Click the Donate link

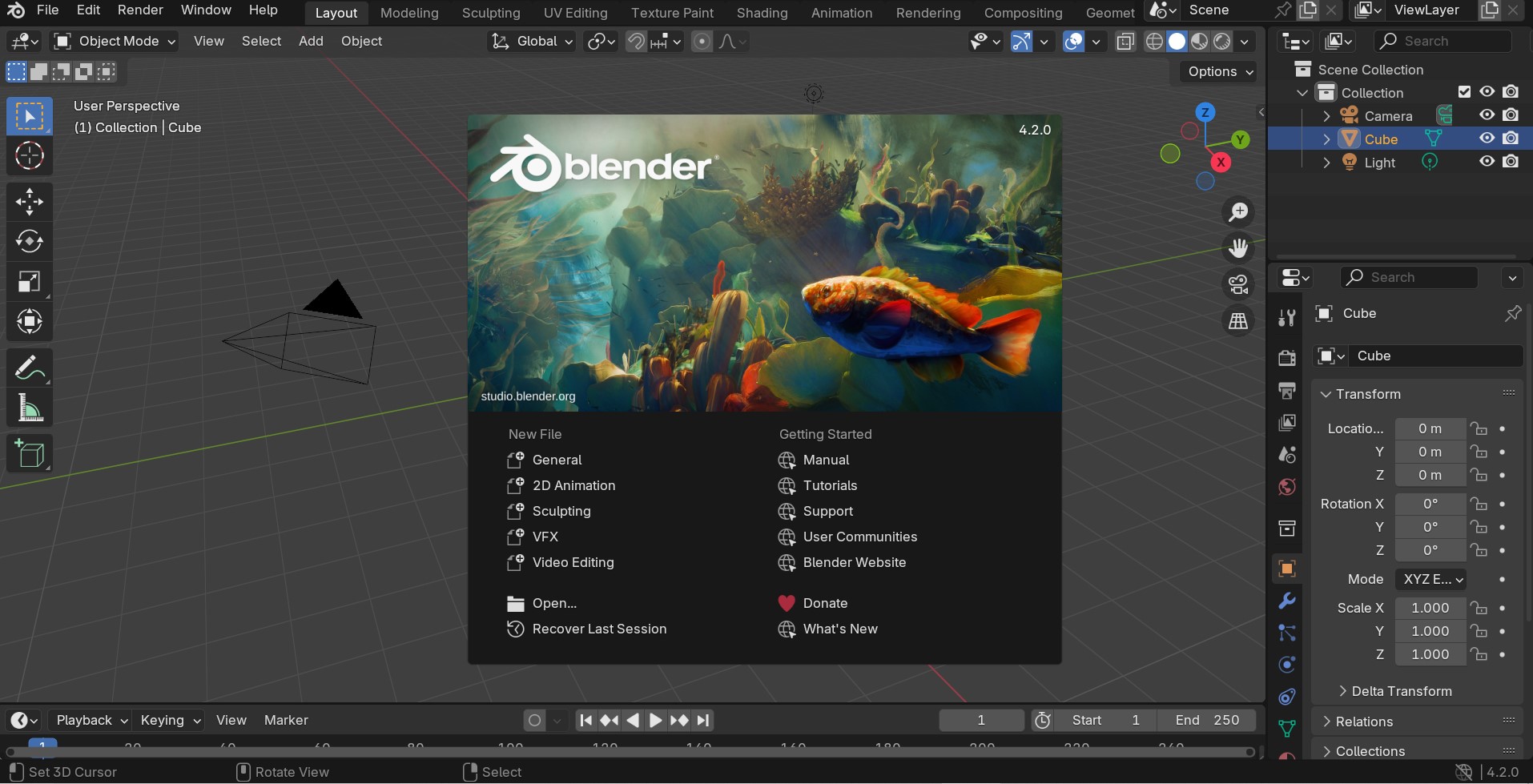point(825,603)
